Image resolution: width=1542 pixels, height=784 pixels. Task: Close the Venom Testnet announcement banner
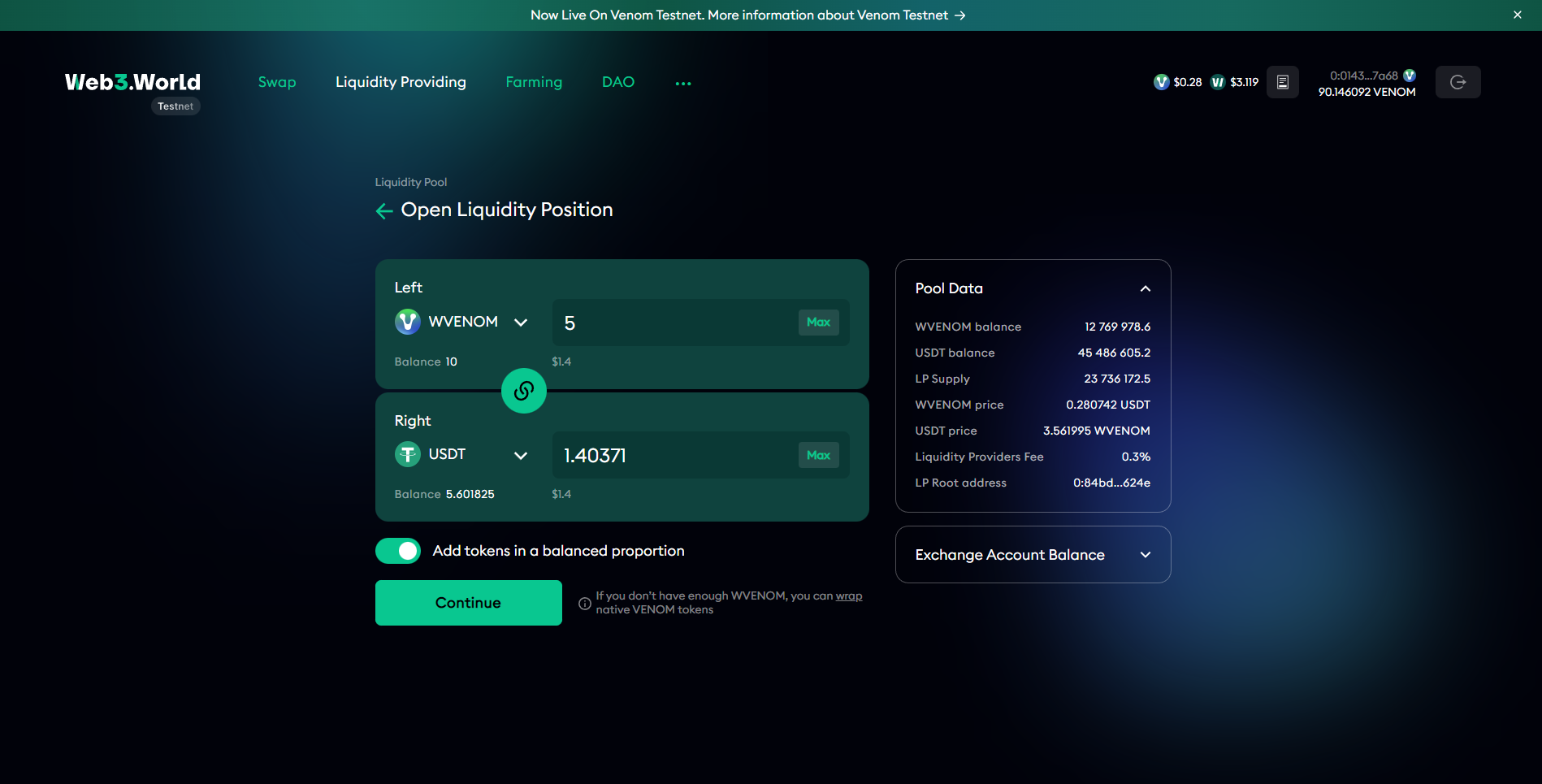tap(1517, 15)
